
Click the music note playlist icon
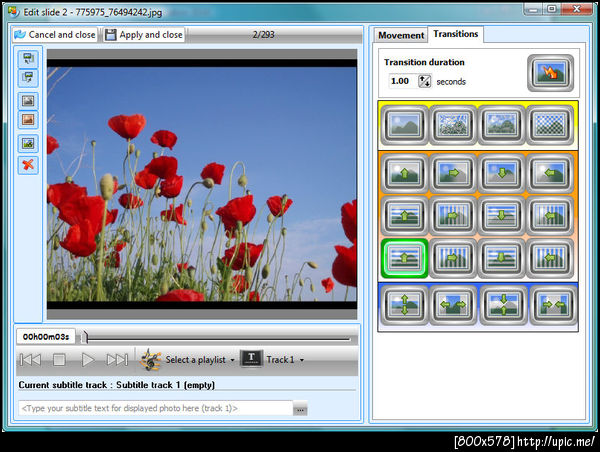[150, 360]
